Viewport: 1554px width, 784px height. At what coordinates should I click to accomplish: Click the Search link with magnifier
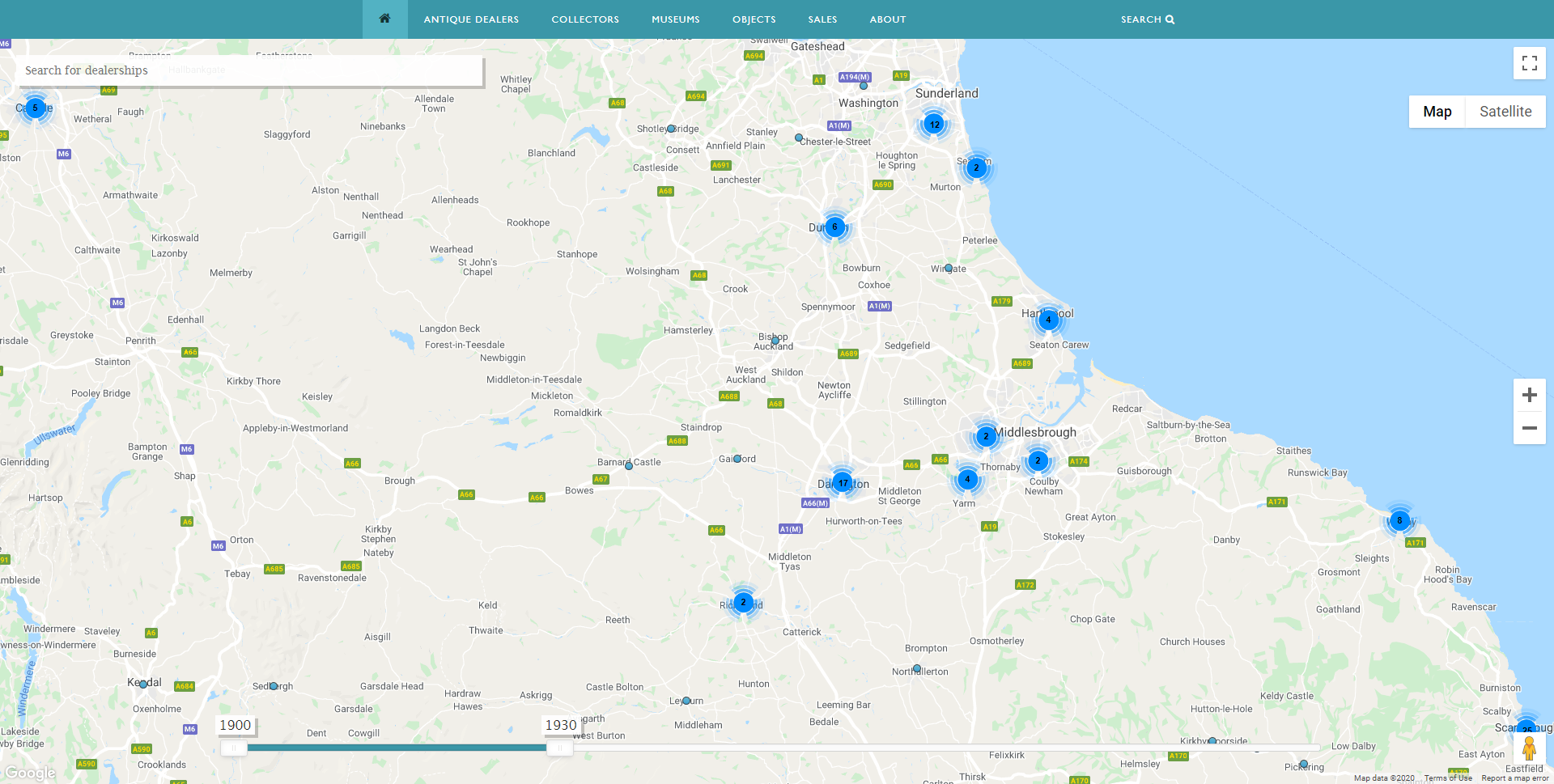1147,19
